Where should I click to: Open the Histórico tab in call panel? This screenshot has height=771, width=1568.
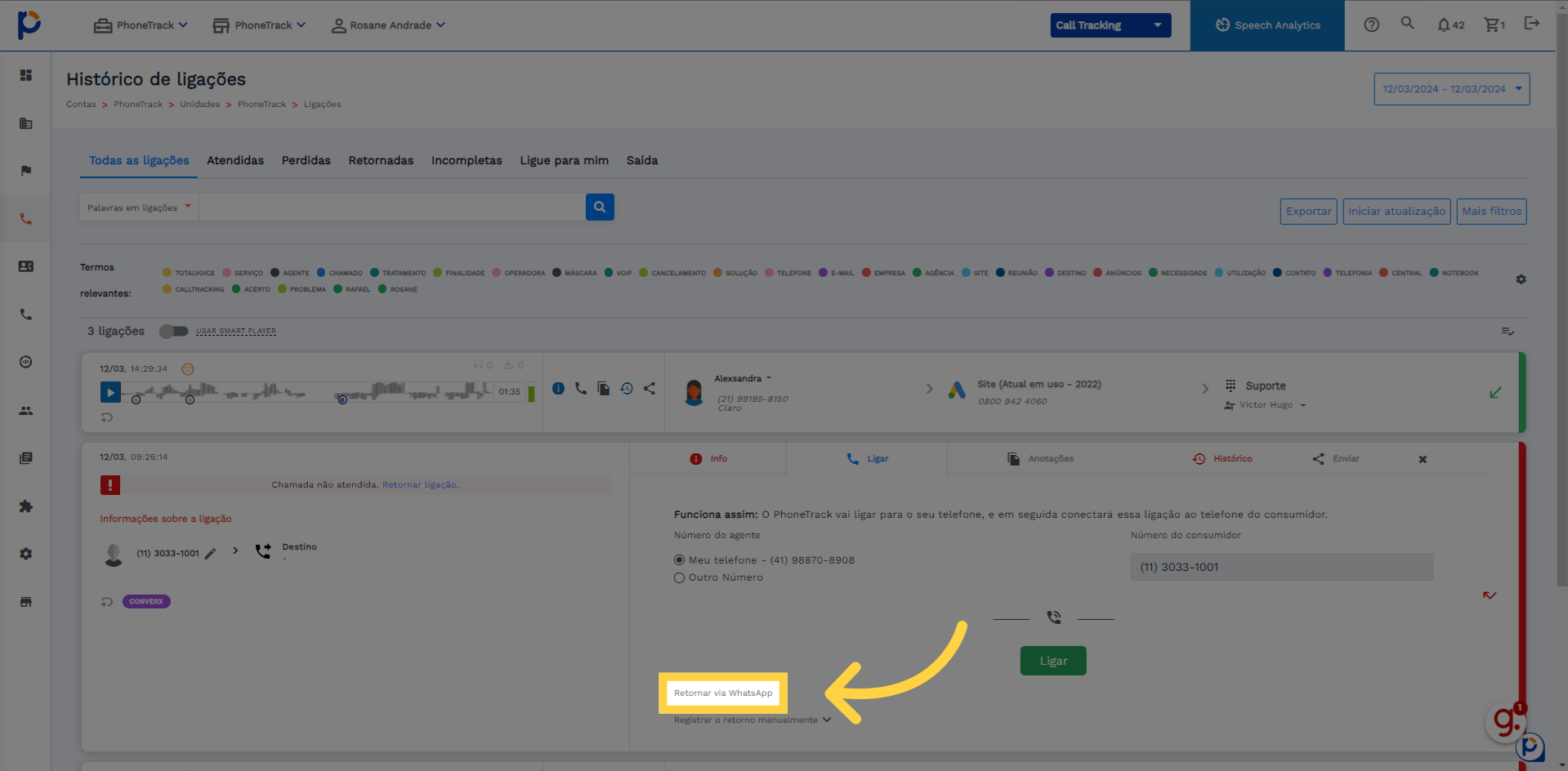1222,459
